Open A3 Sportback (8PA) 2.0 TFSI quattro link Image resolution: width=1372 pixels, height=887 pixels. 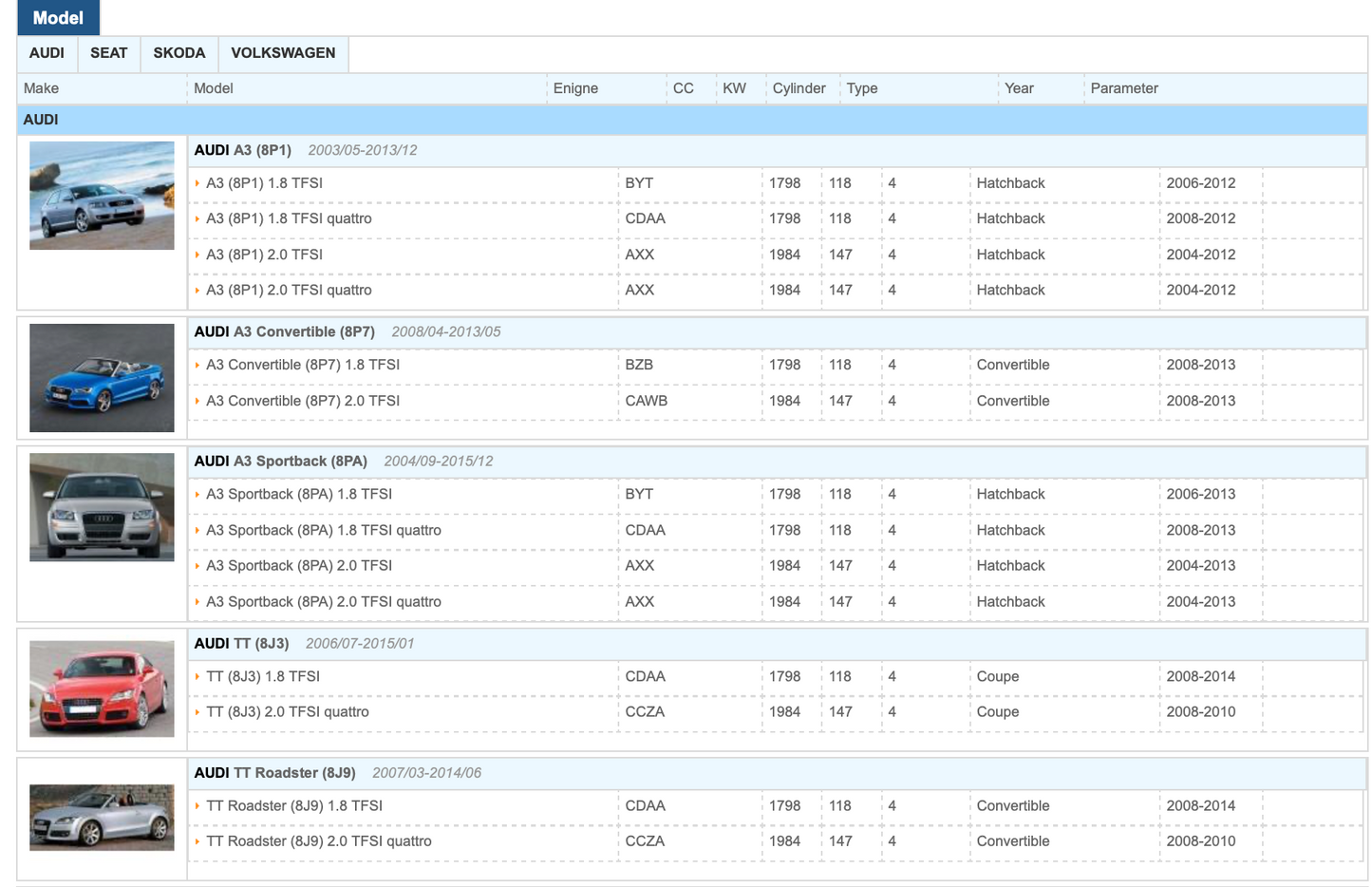click(x=324, y=602)
